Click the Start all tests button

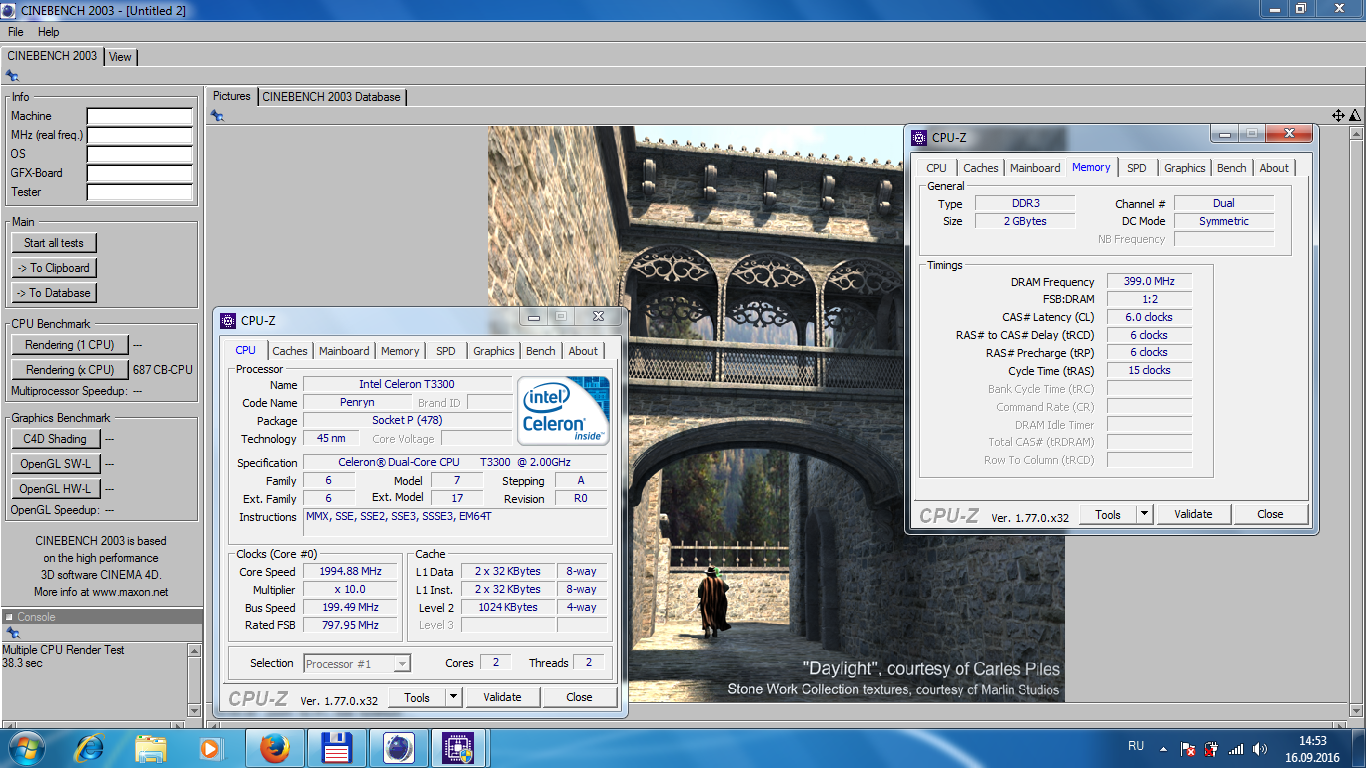point(54,243)
